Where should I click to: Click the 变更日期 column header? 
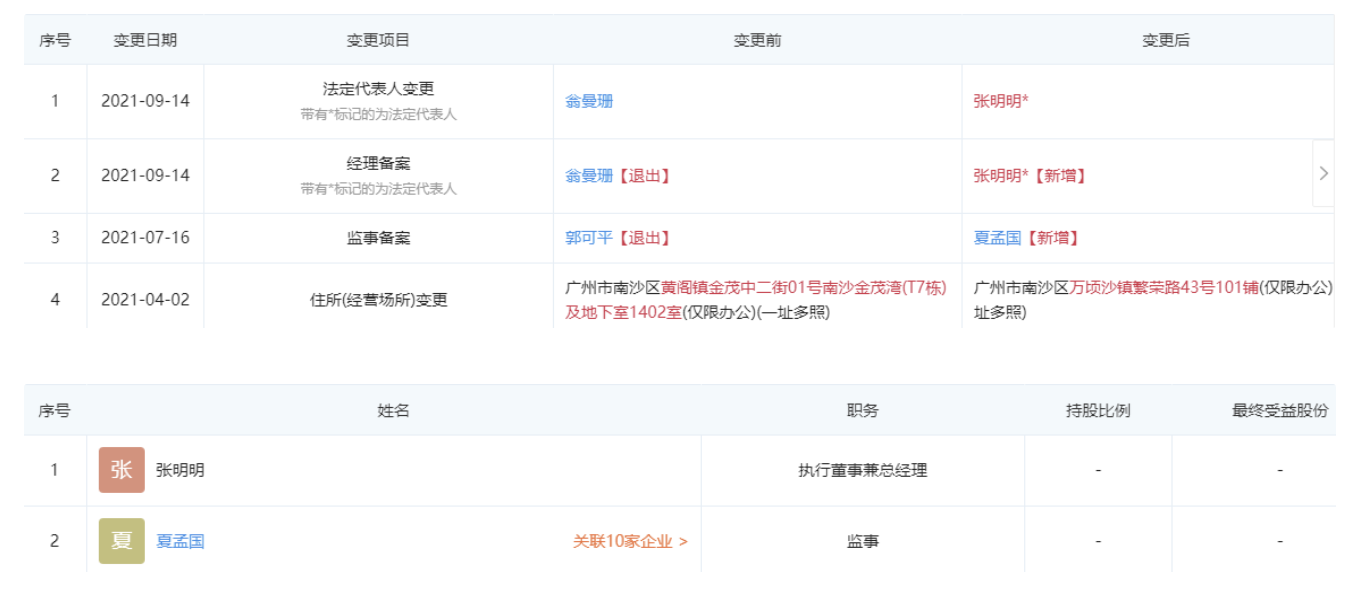[145, 40]
